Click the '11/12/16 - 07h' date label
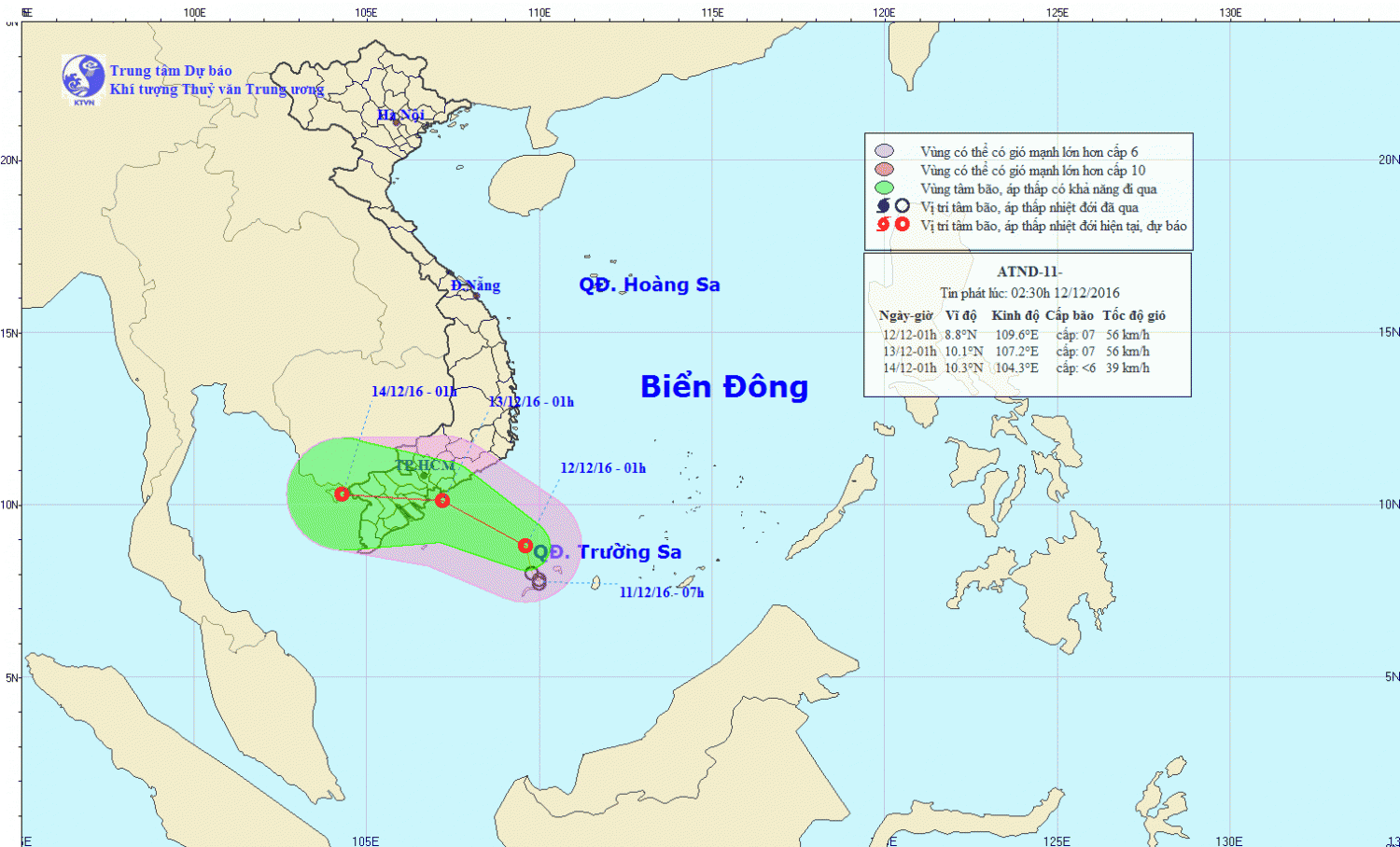Screen dimensions: 1400x847 point(662,592)
